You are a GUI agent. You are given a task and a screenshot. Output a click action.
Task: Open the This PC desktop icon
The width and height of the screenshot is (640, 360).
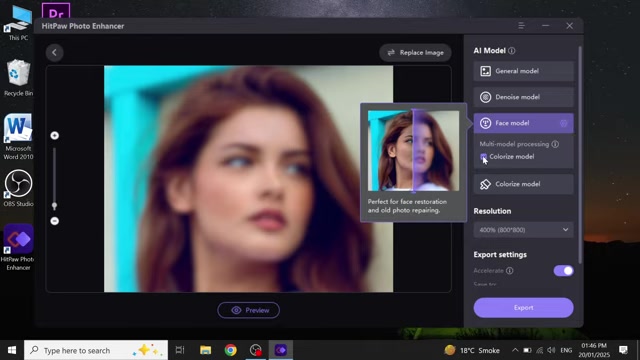[x=18, y=23]
